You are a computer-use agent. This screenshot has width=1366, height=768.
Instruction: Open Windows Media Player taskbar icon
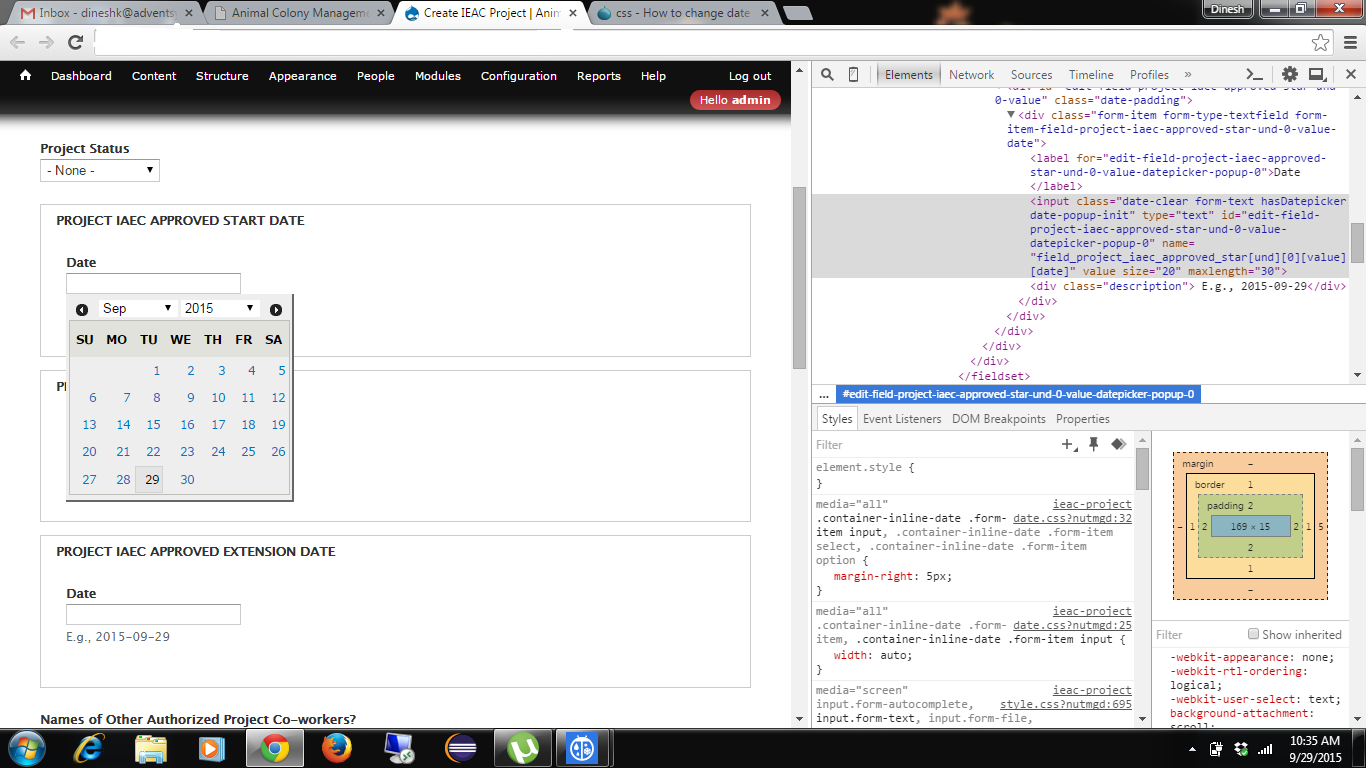[211, 748]
